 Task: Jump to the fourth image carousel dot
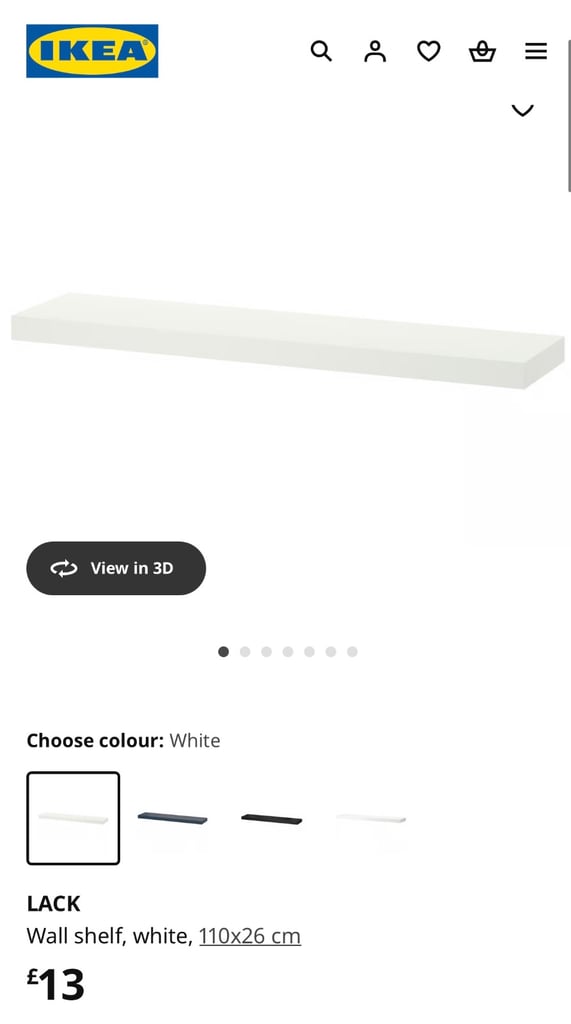(x=288, y=652)
